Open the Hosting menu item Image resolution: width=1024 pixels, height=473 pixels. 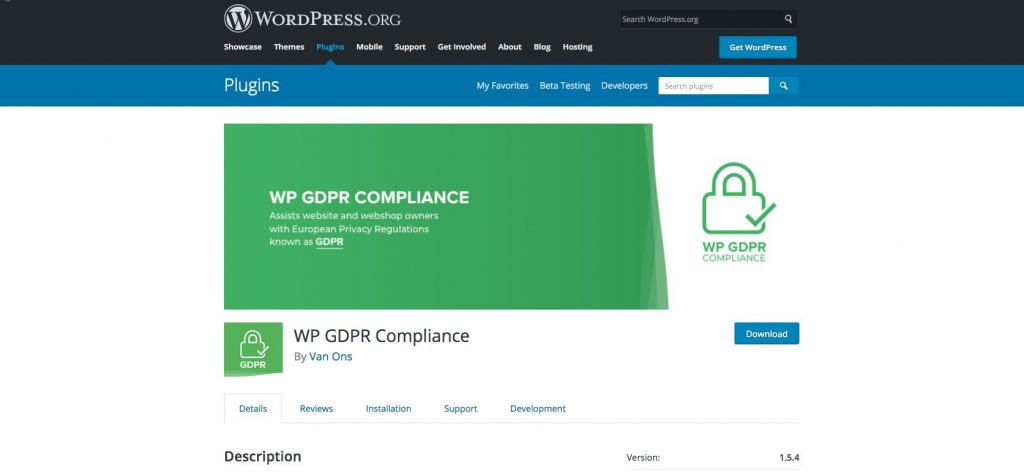coord(577,47)
